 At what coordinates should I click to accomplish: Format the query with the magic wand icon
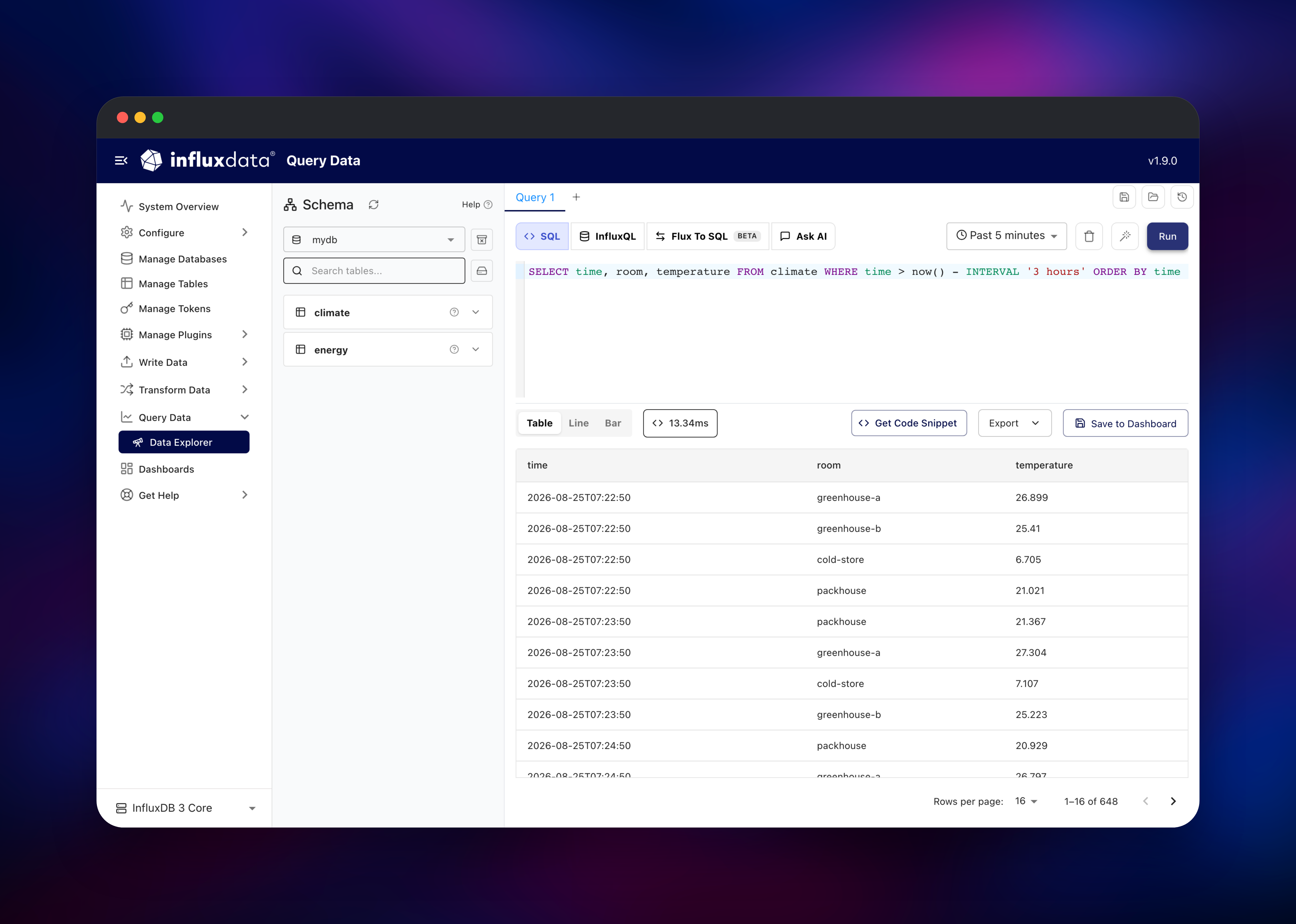(1125, 236)
